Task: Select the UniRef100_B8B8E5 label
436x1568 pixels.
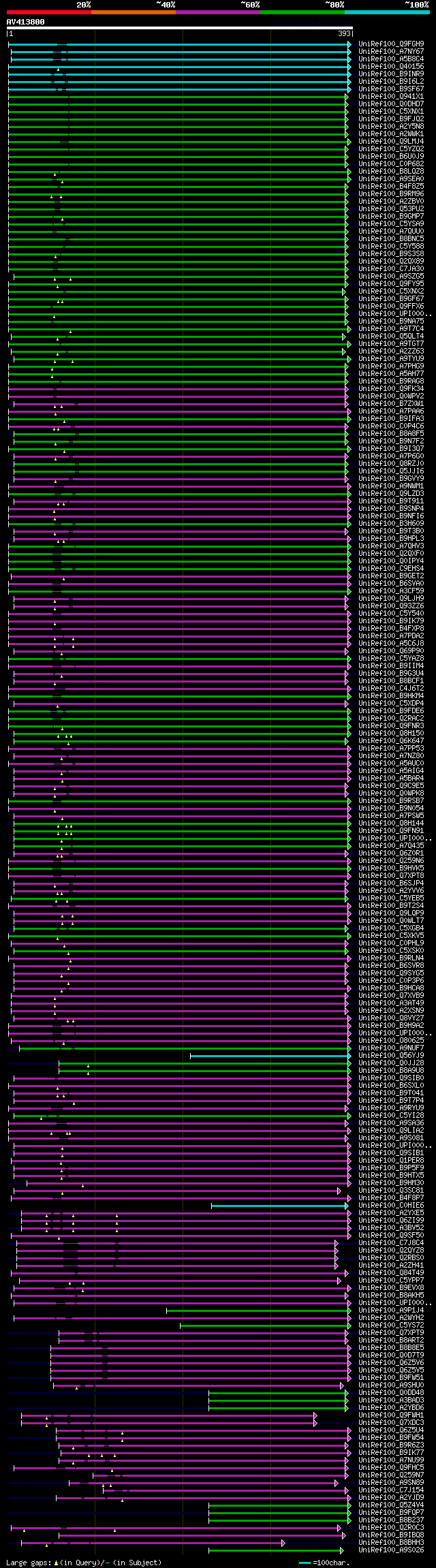Action: [391, 1348]
